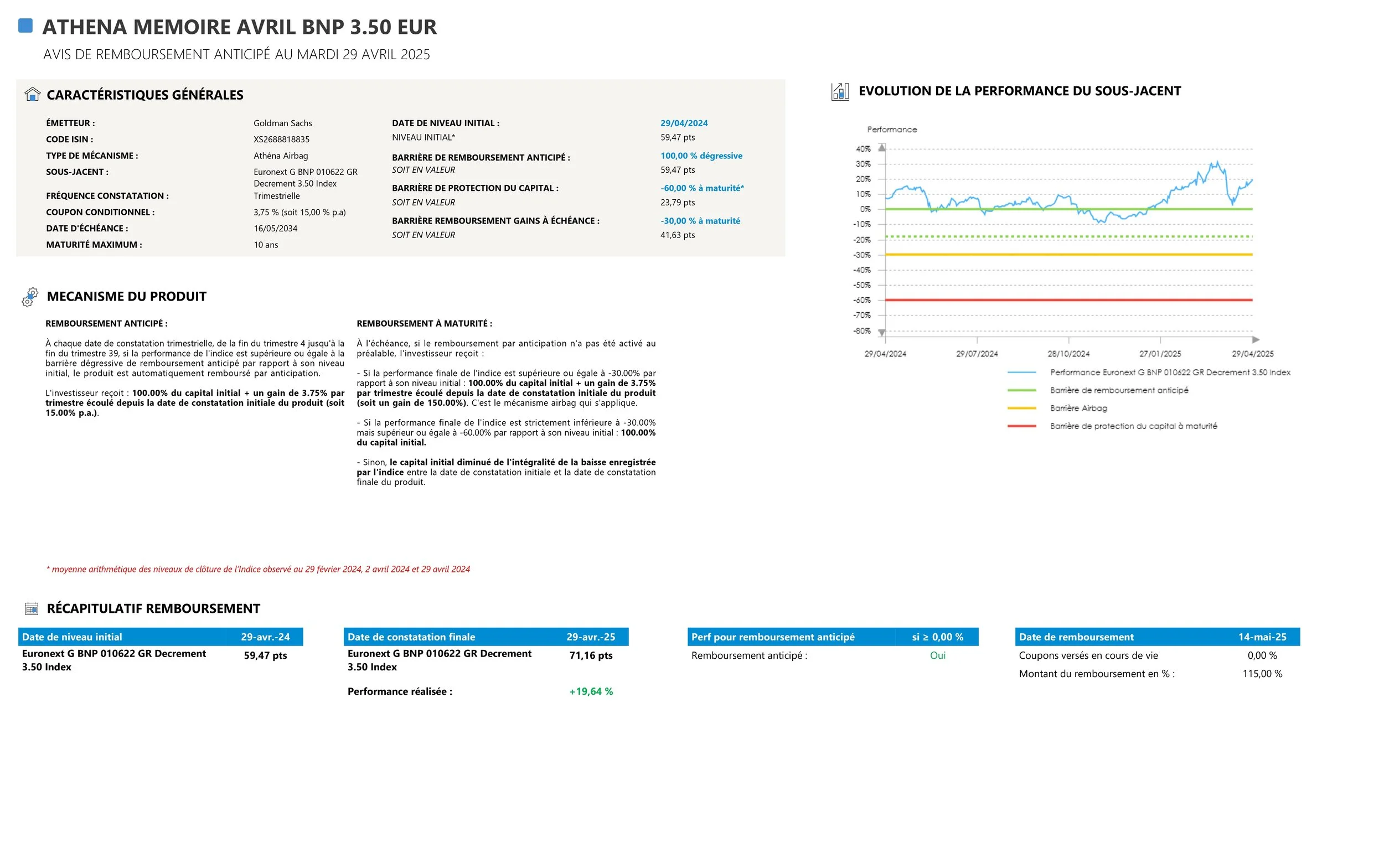Click the green legend line for Barrière de remboursement anticipé
Image resolution: width=1384 pixels, height=868 pixels.
pyautogui.click(x=1021, y=390)
